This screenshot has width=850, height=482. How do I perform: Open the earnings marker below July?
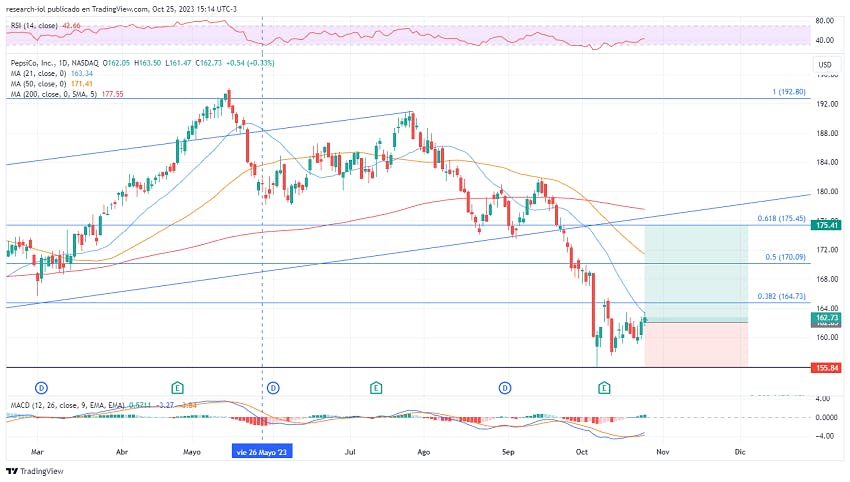click(x=376, y=388)
